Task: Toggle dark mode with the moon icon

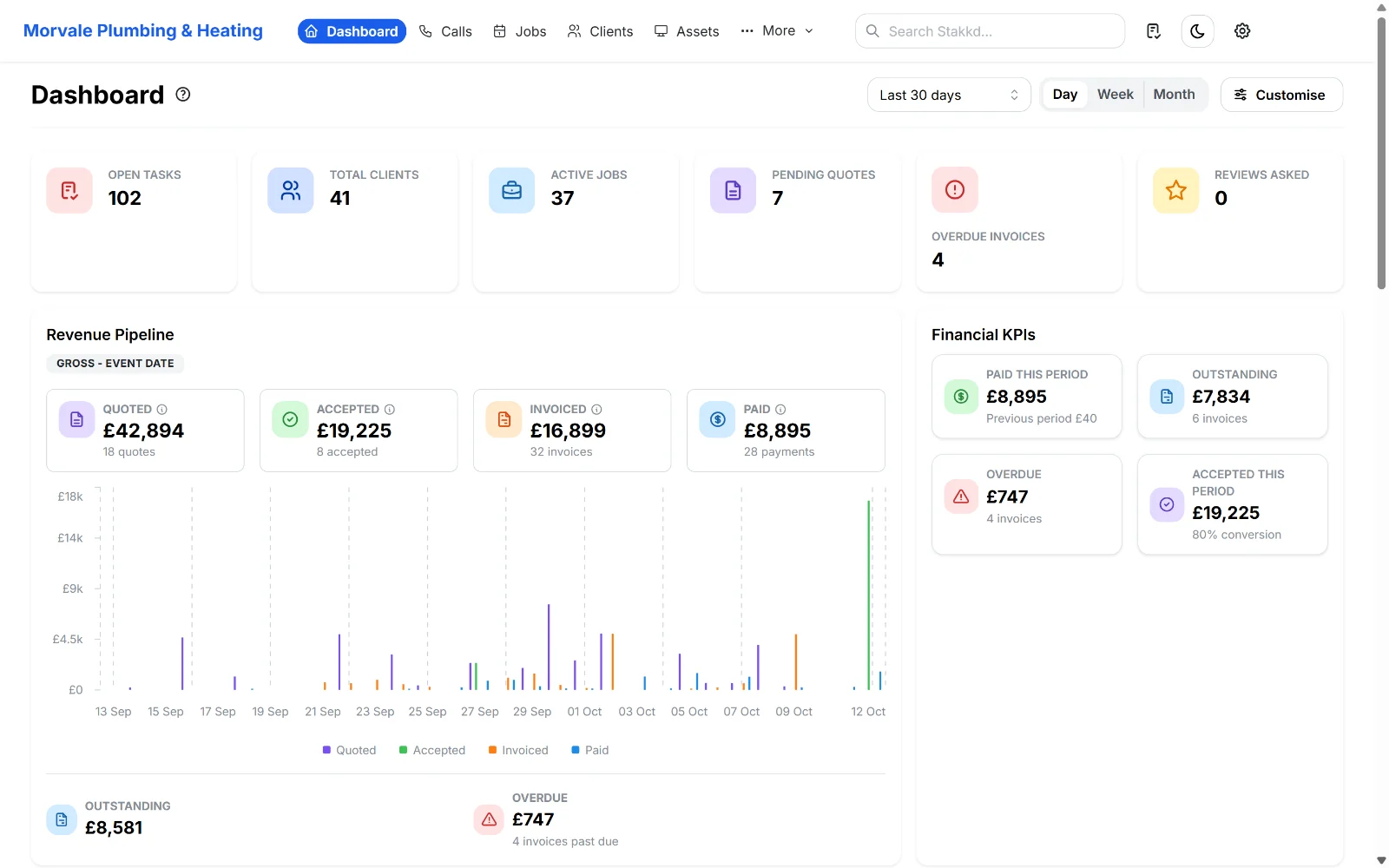Action: coord(1197,31)
